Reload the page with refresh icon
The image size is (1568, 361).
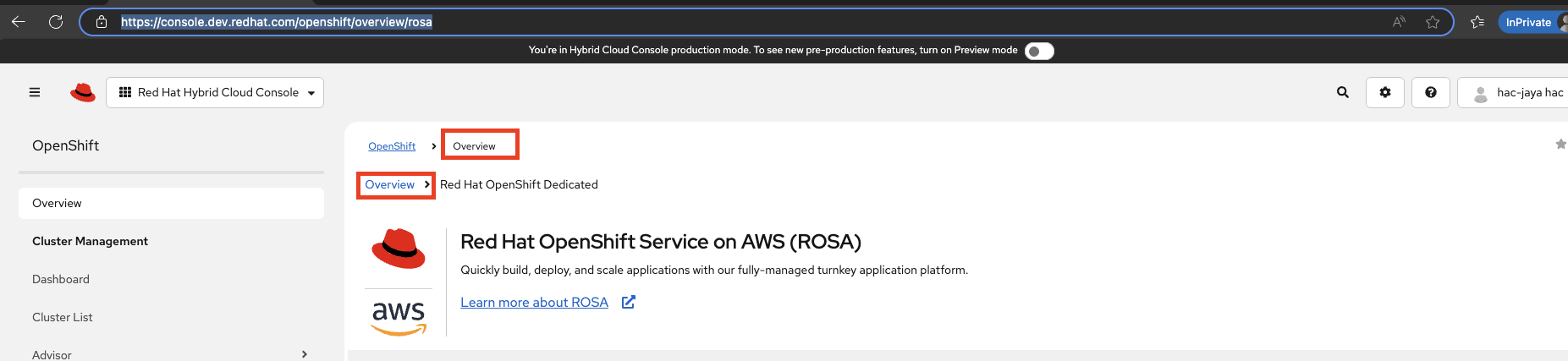point(56,22)
